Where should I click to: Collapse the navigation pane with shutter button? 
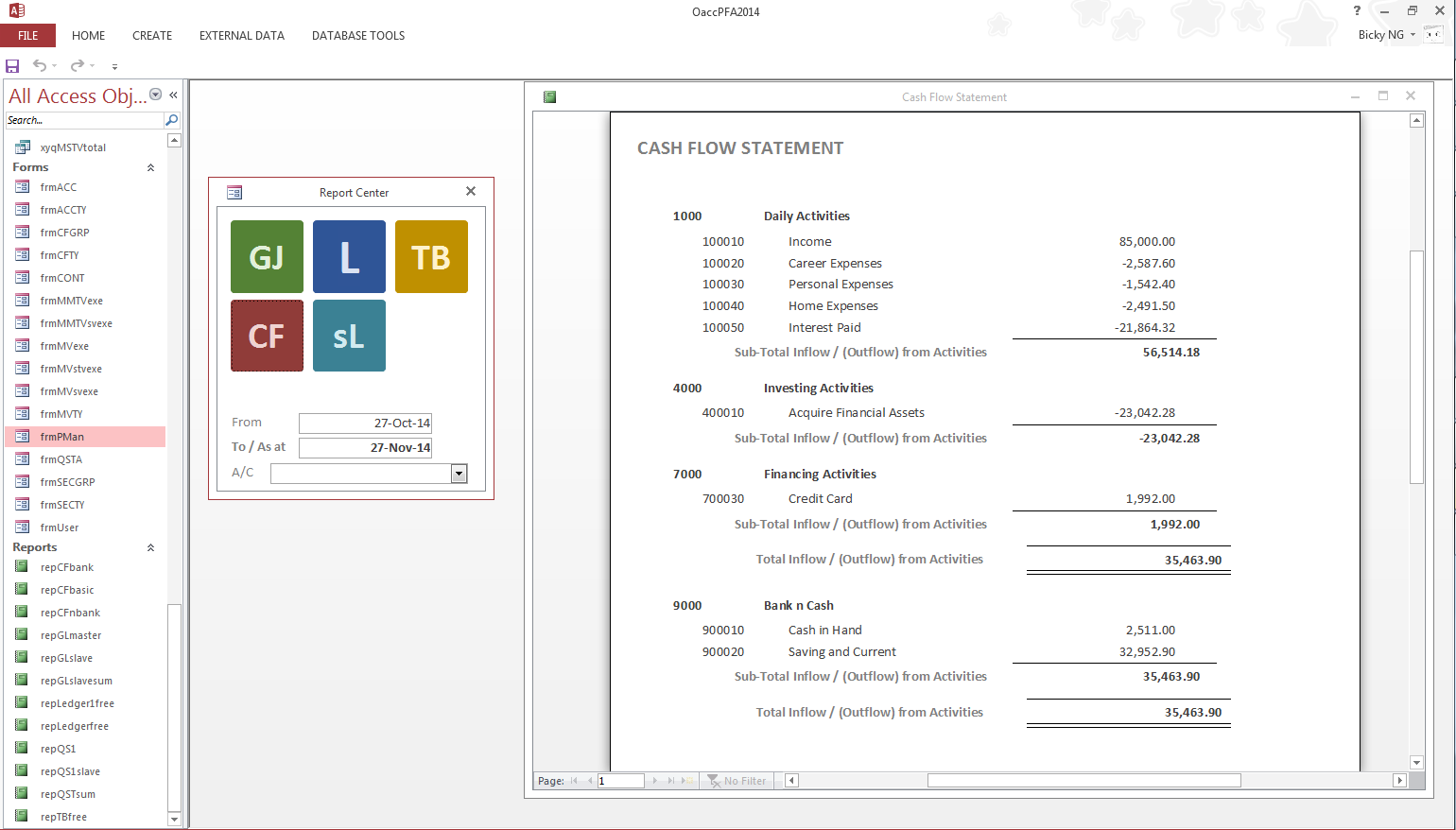click(173, 95)
